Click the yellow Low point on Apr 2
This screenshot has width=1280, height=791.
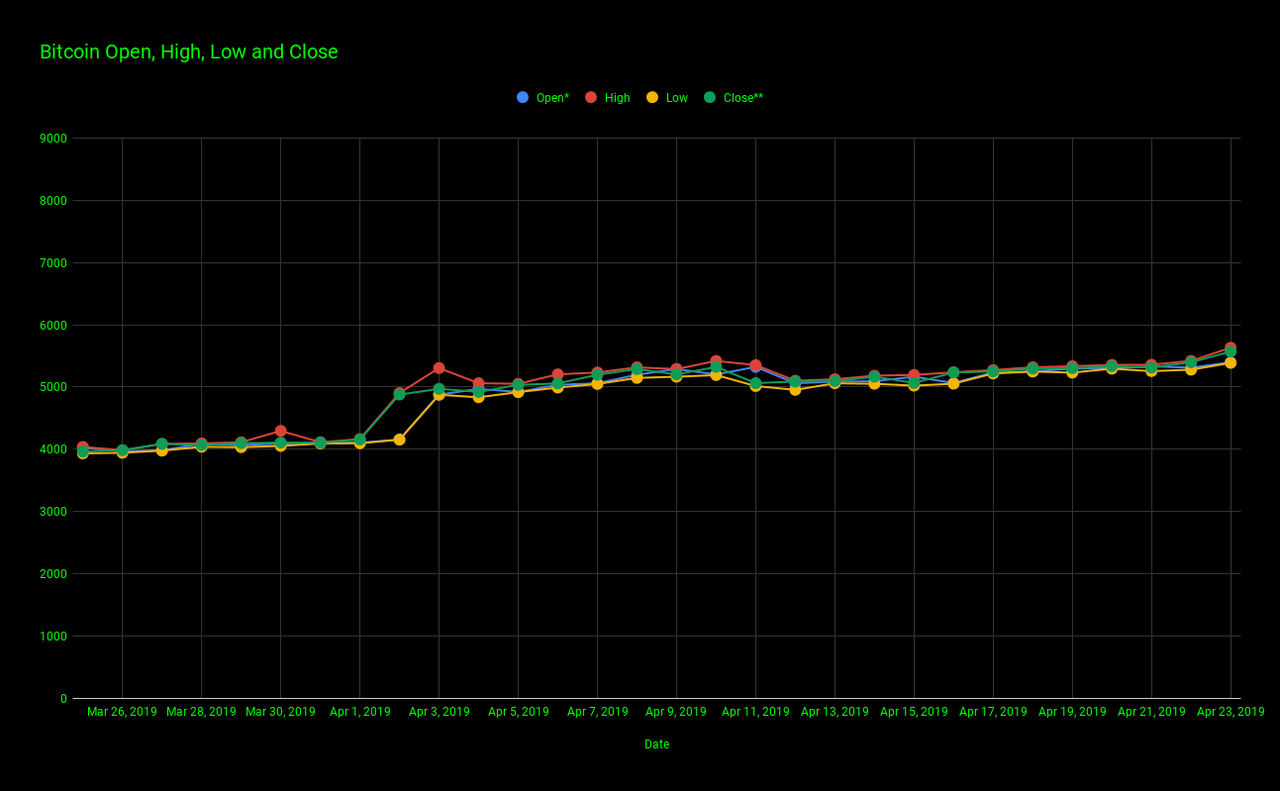tap(399, 440)
